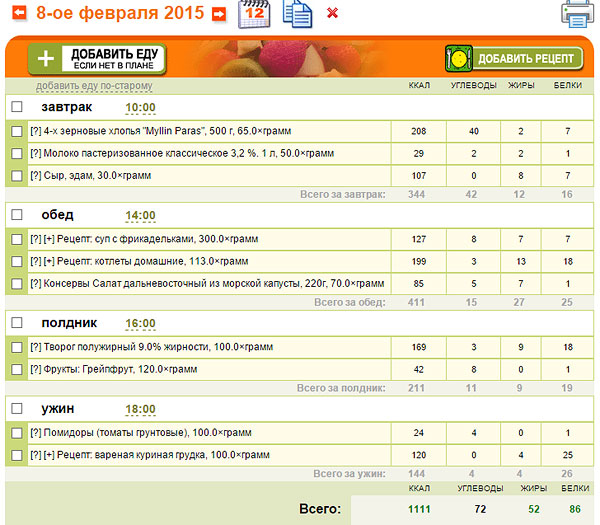This screenshot has height=525, width=600.
Task: Open [?] info for Творог полужирный
Action: pyautogui.click(x=35, y=347)
